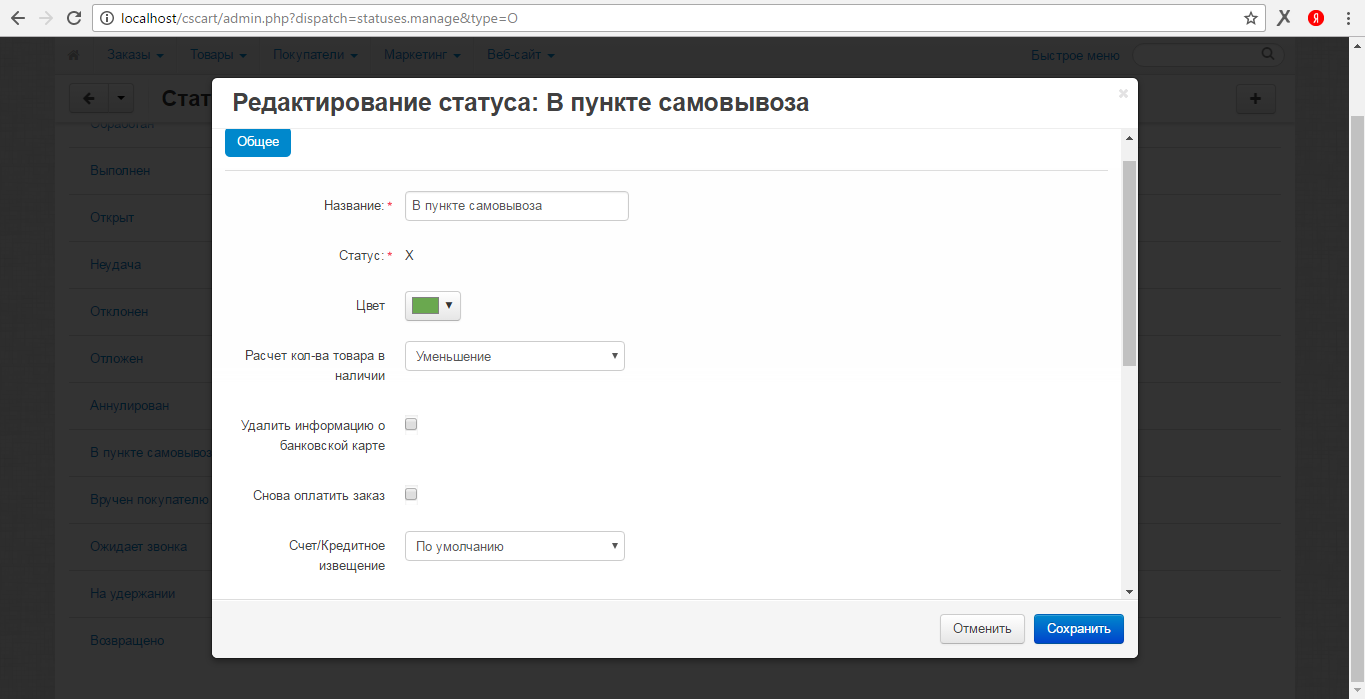Click the status code value X

coord(409,255)
